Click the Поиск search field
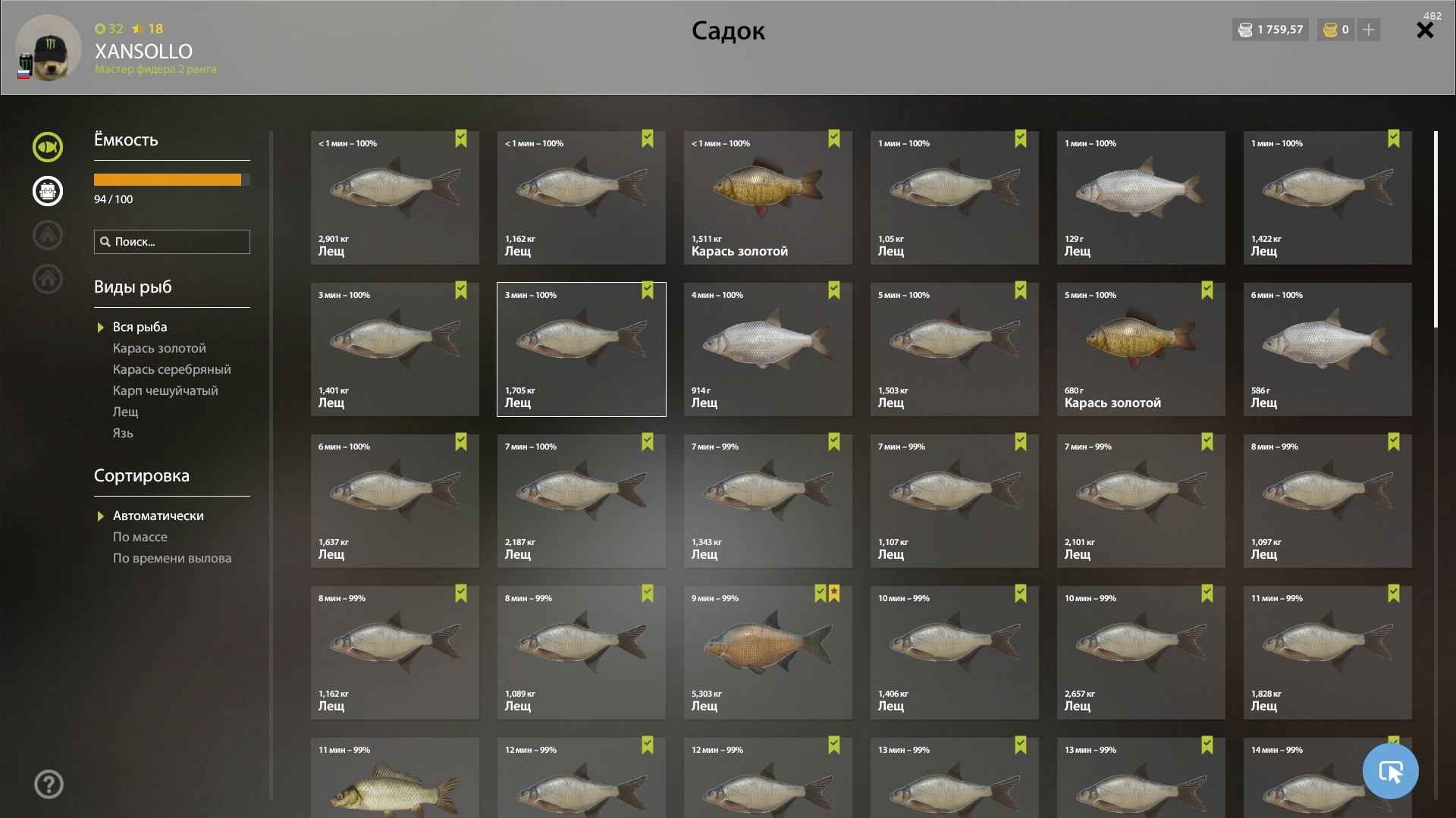 pyautogui.click(x=172, y=242)
